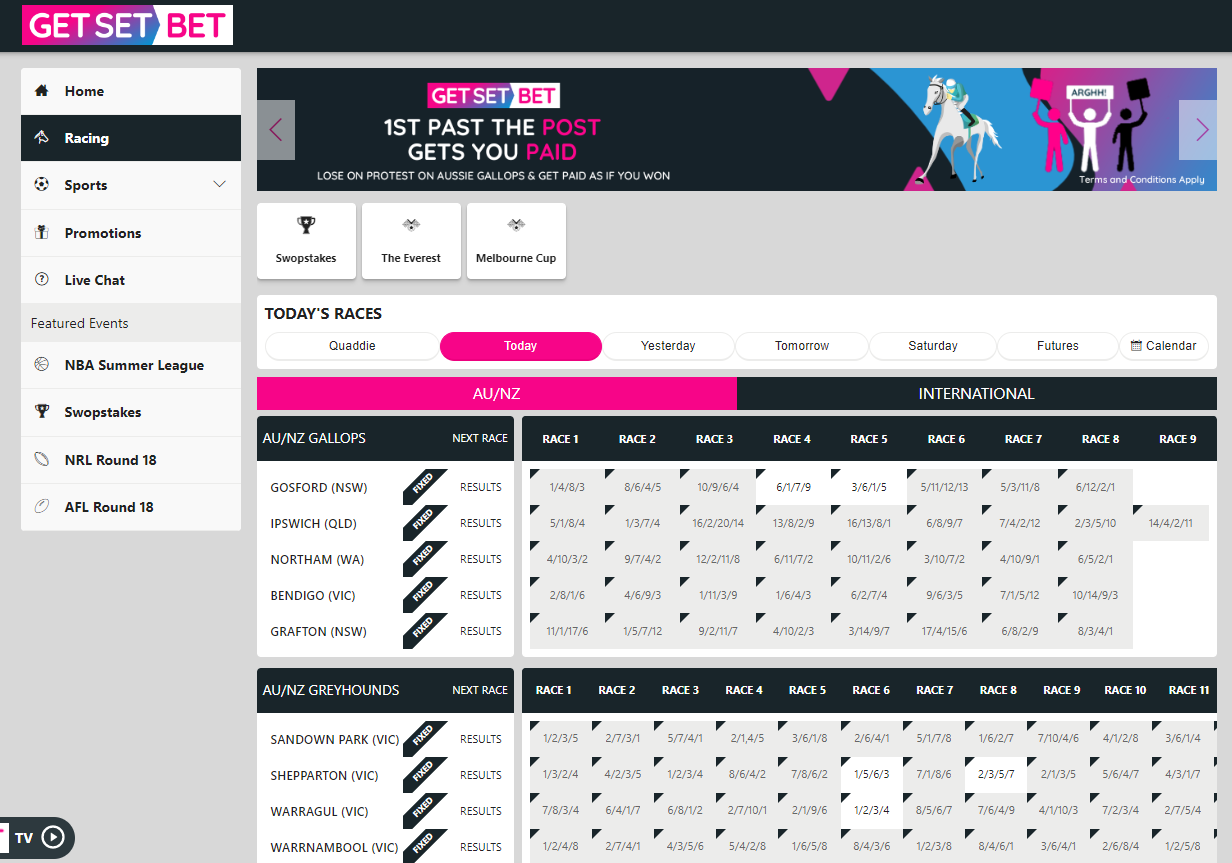
Task: View Results for Gosford (NSW)
Action: (x=481, y=487)
